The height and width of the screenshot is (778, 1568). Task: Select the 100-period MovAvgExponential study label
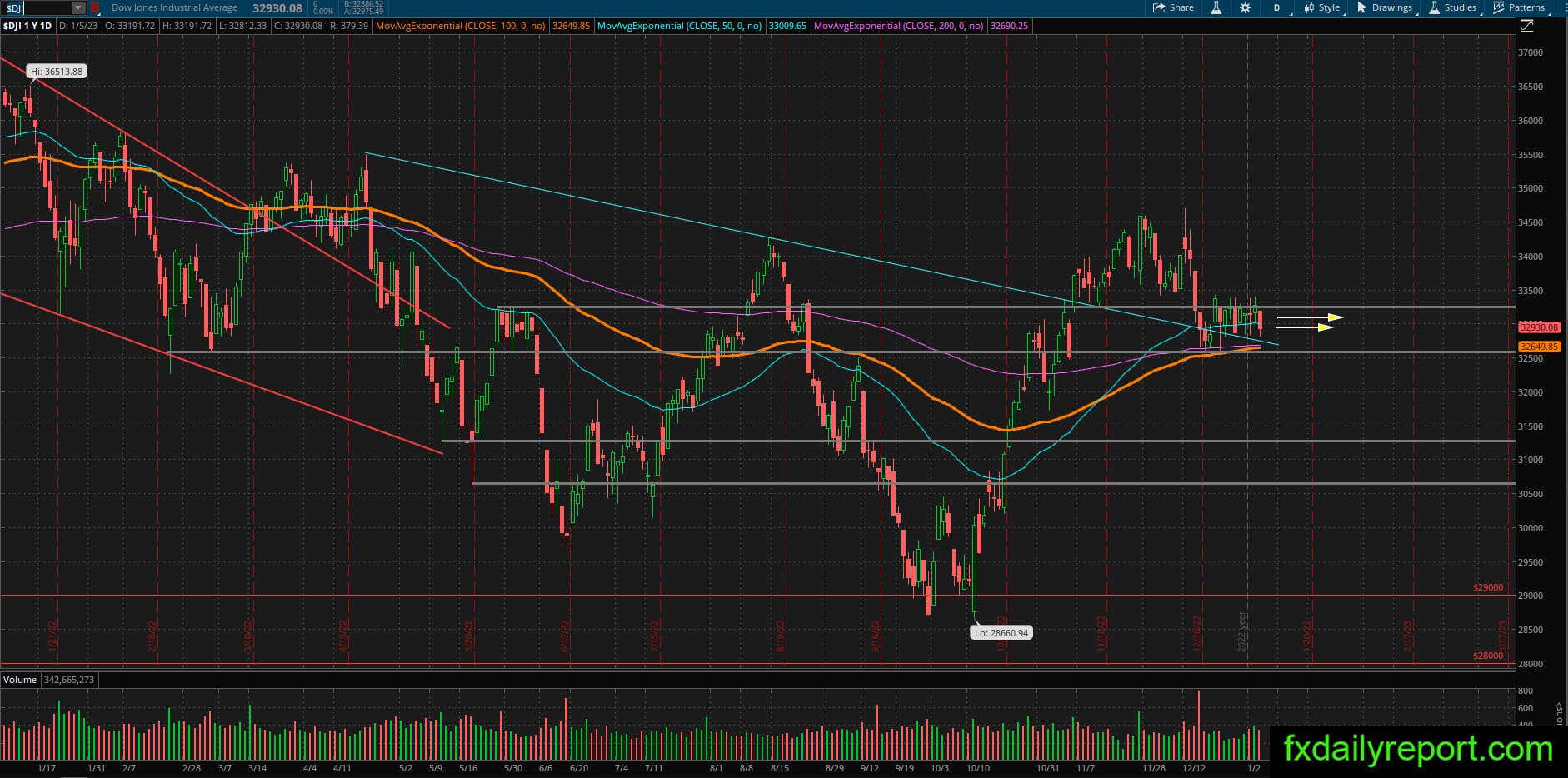point(462,26)
